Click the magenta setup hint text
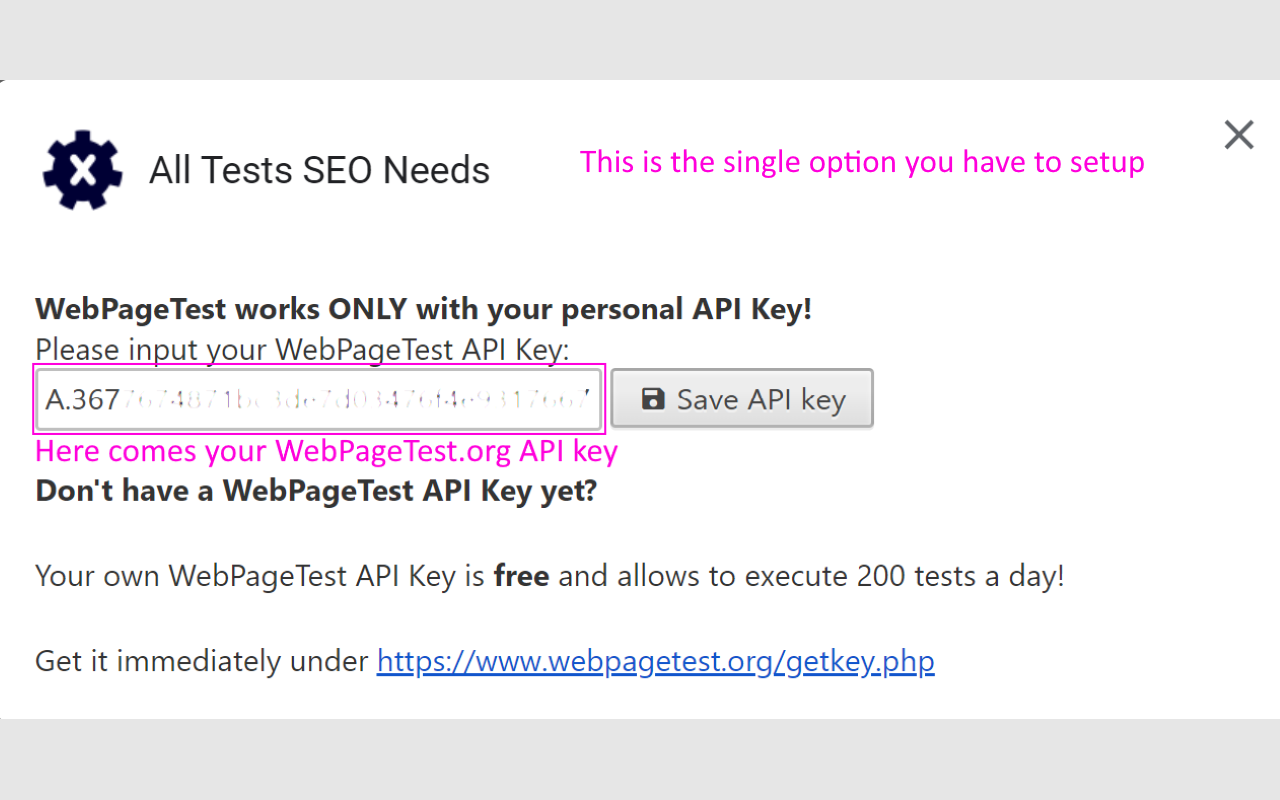The height and width of the screenshot is (800, 1280). point(862,161)
